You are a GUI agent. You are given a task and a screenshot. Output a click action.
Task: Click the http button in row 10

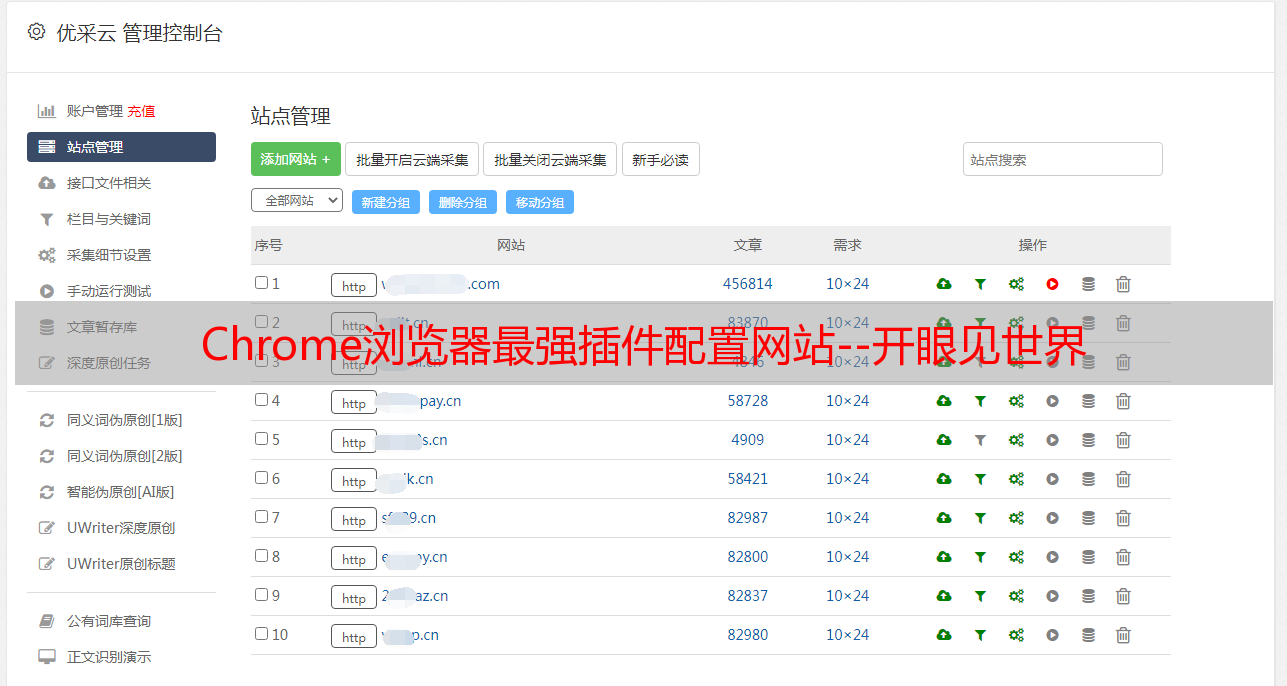[354, 637]
